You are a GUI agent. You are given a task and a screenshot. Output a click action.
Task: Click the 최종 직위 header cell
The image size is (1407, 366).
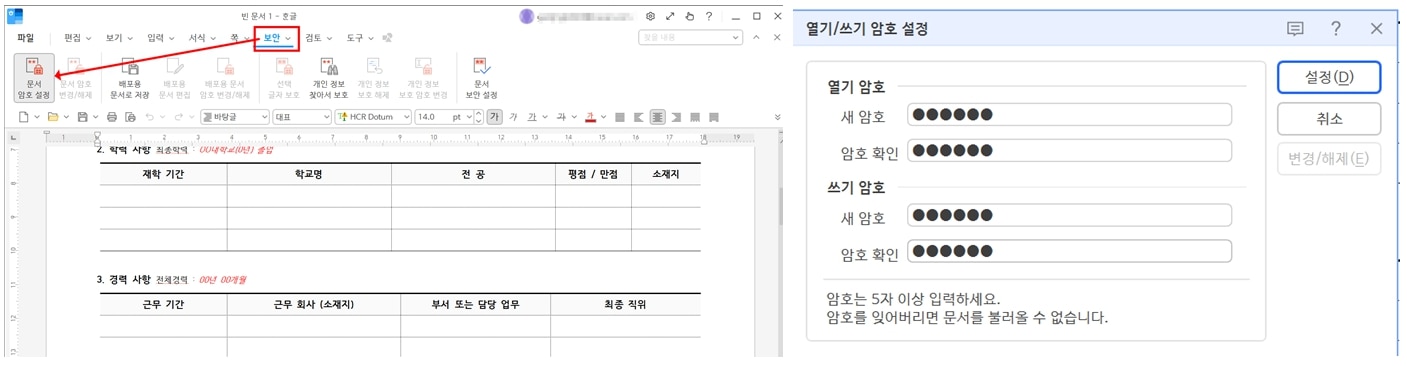625,304
